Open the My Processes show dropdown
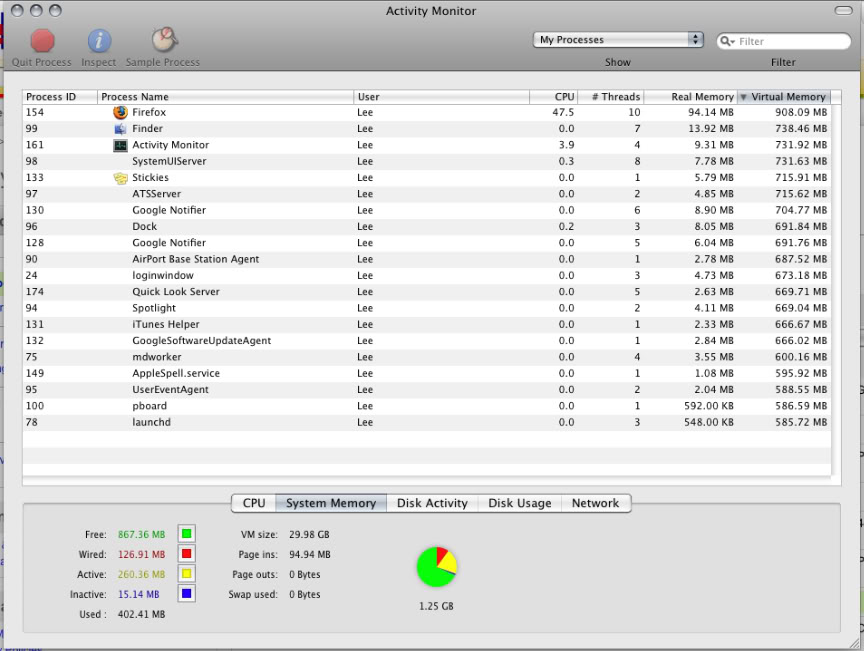864x651 pixels. pos(618,40)
